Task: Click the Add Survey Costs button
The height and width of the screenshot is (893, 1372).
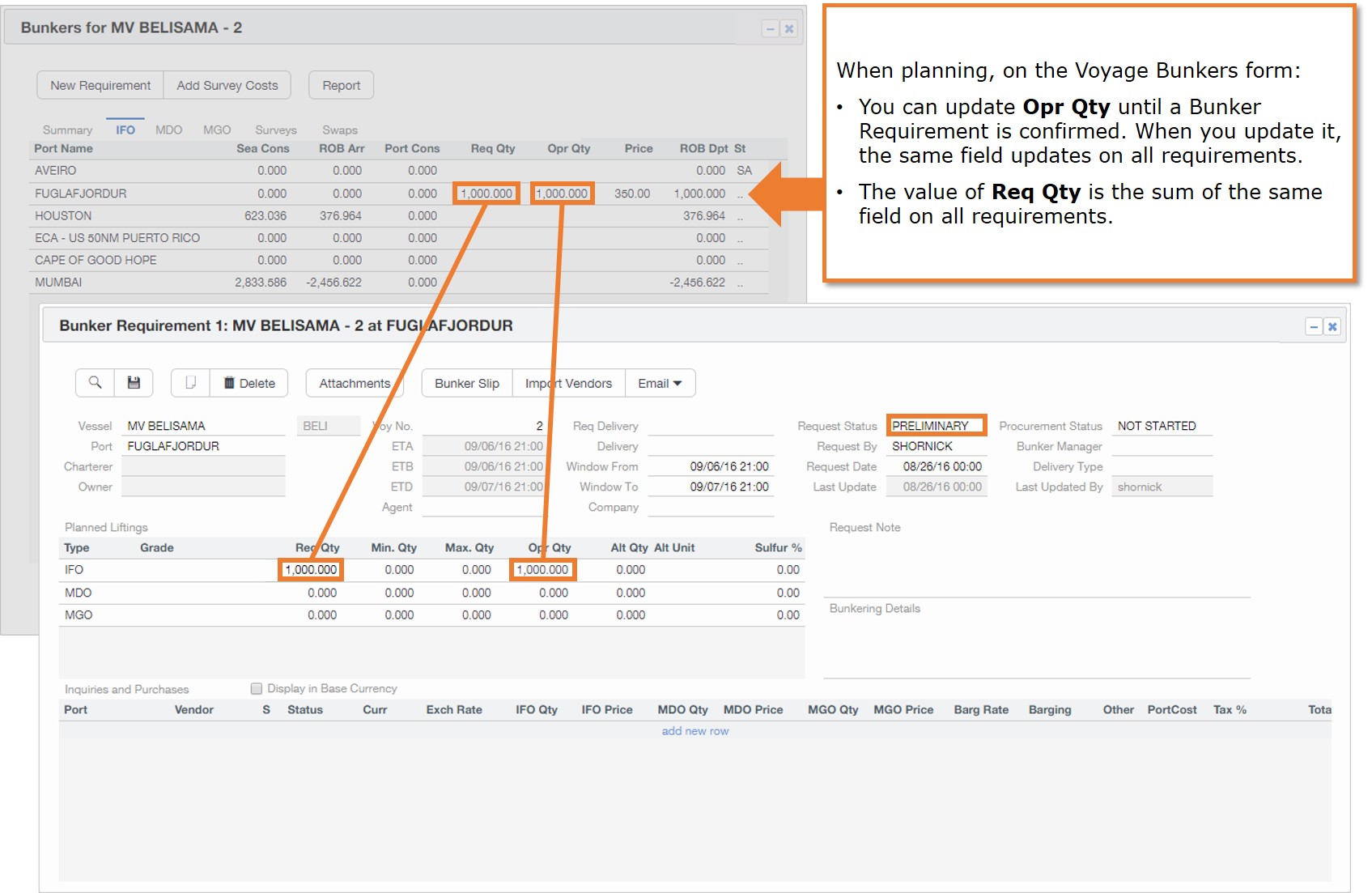Action: tap(227, 85)
